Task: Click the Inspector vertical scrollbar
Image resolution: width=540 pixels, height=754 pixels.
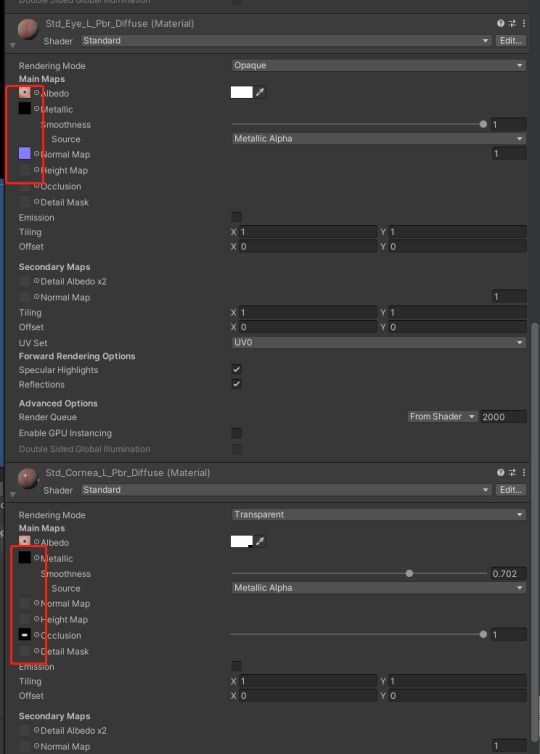Action: [x=535, y=533]
